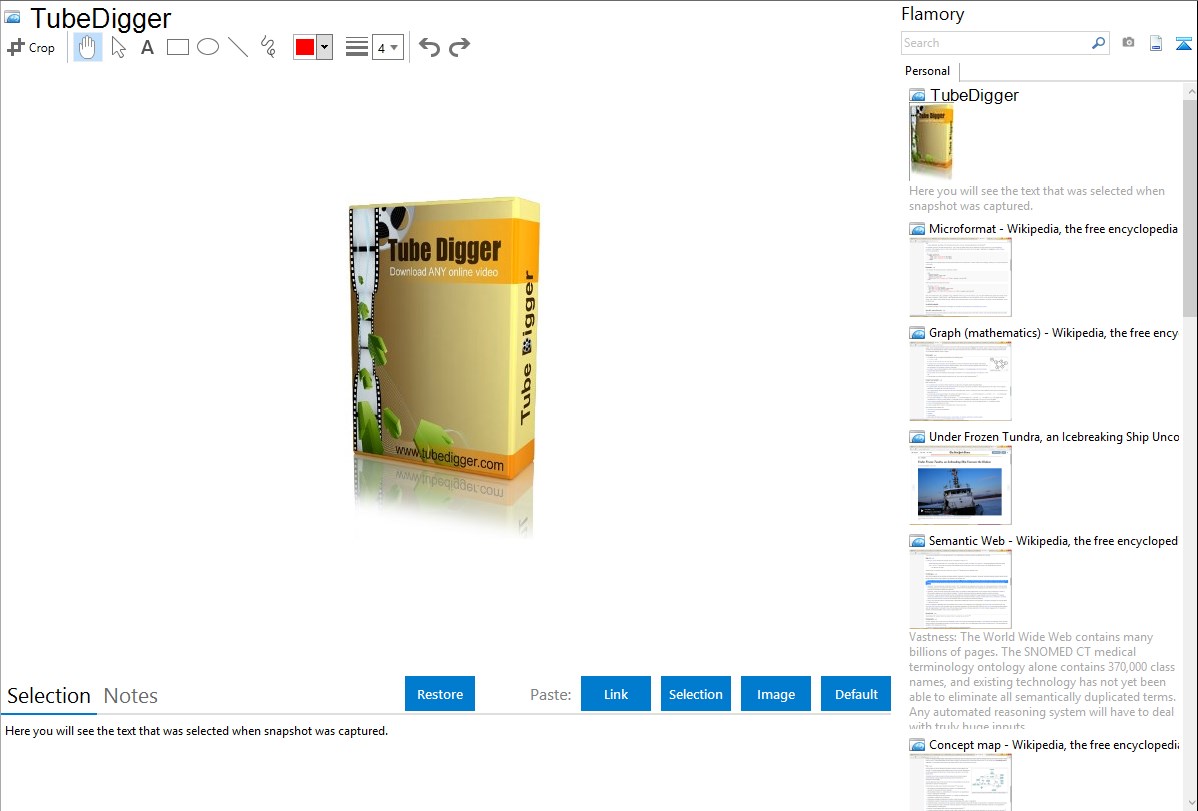Click the Default paste button
The image size is (1198, 811).
click(x=856, y=694)
